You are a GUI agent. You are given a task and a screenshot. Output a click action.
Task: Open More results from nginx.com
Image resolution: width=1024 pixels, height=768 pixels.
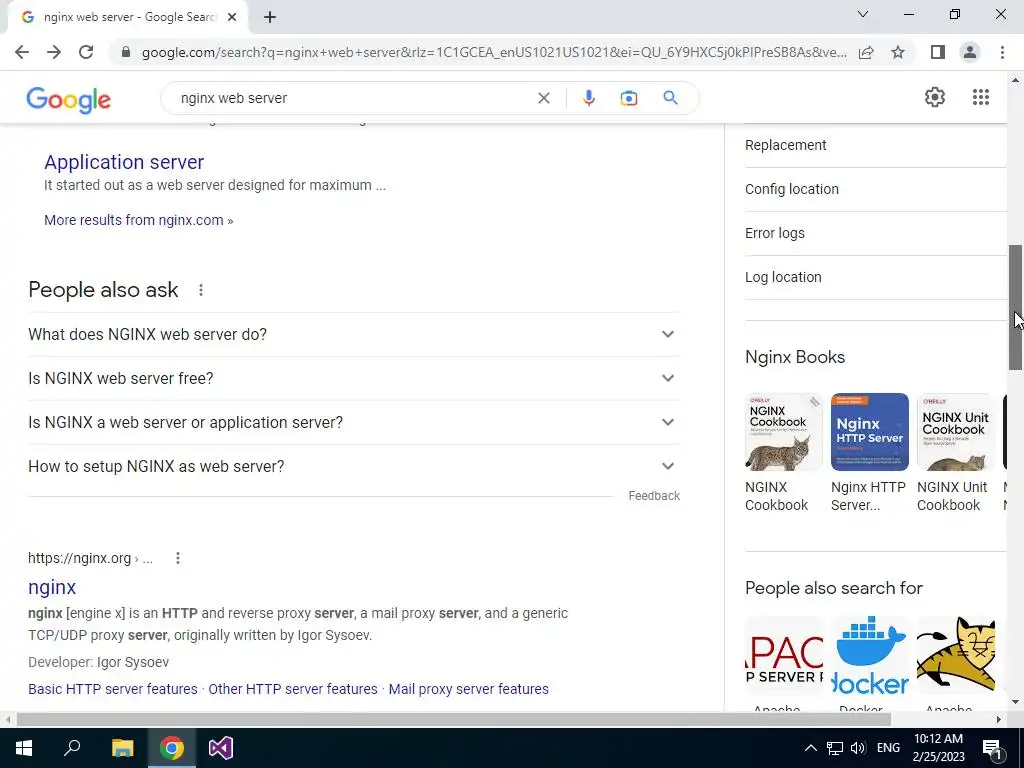coord(138,220)
